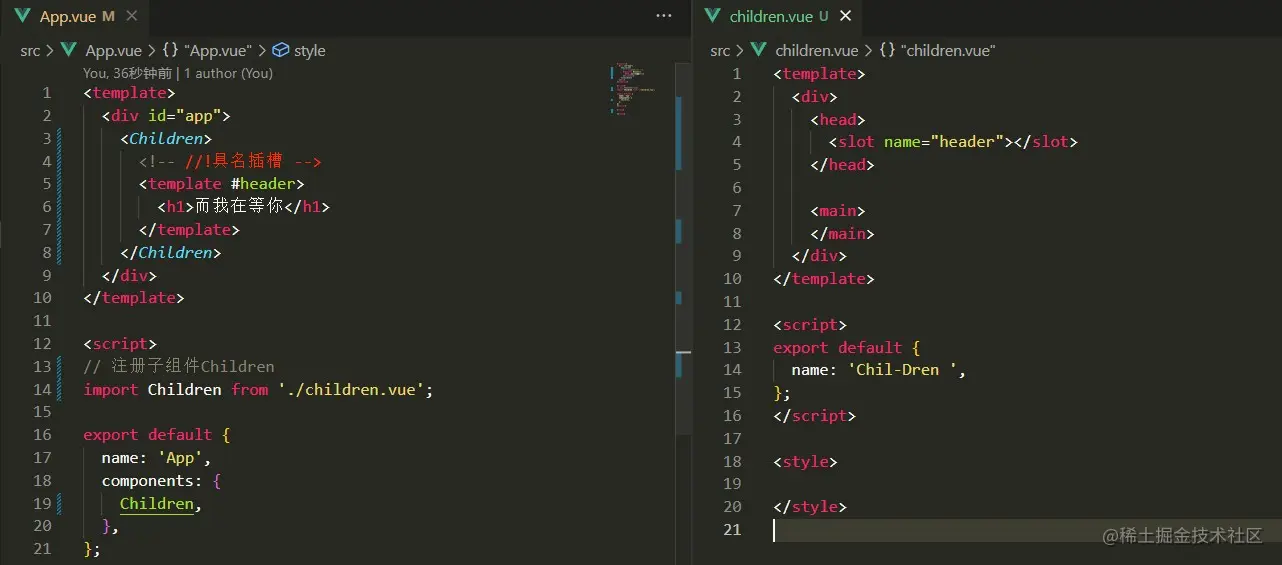
Task: Click the id="app" attribute in App.vue
Action: point(185,116)
